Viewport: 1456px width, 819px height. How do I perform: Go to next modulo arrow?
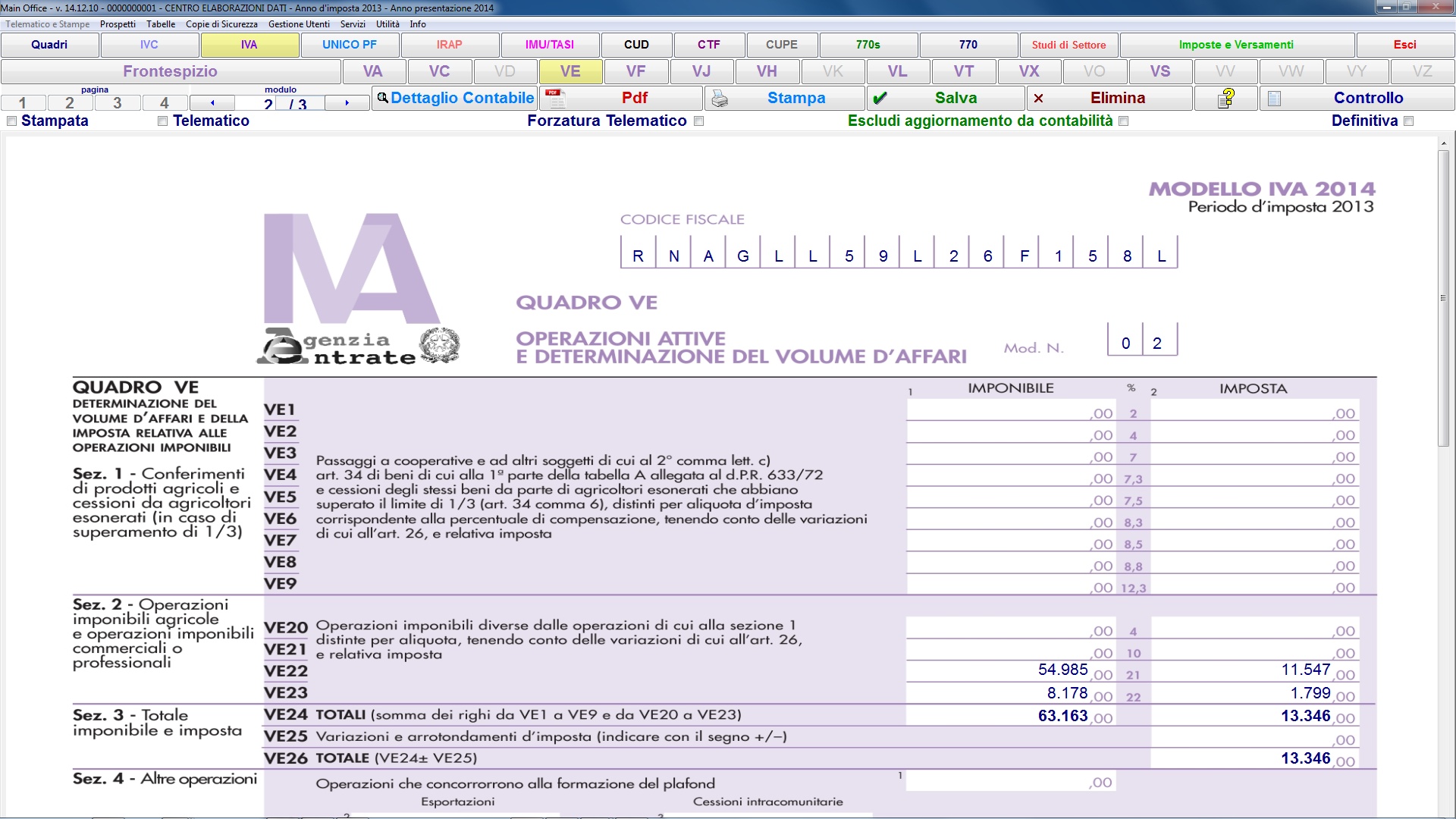point(347,102)
